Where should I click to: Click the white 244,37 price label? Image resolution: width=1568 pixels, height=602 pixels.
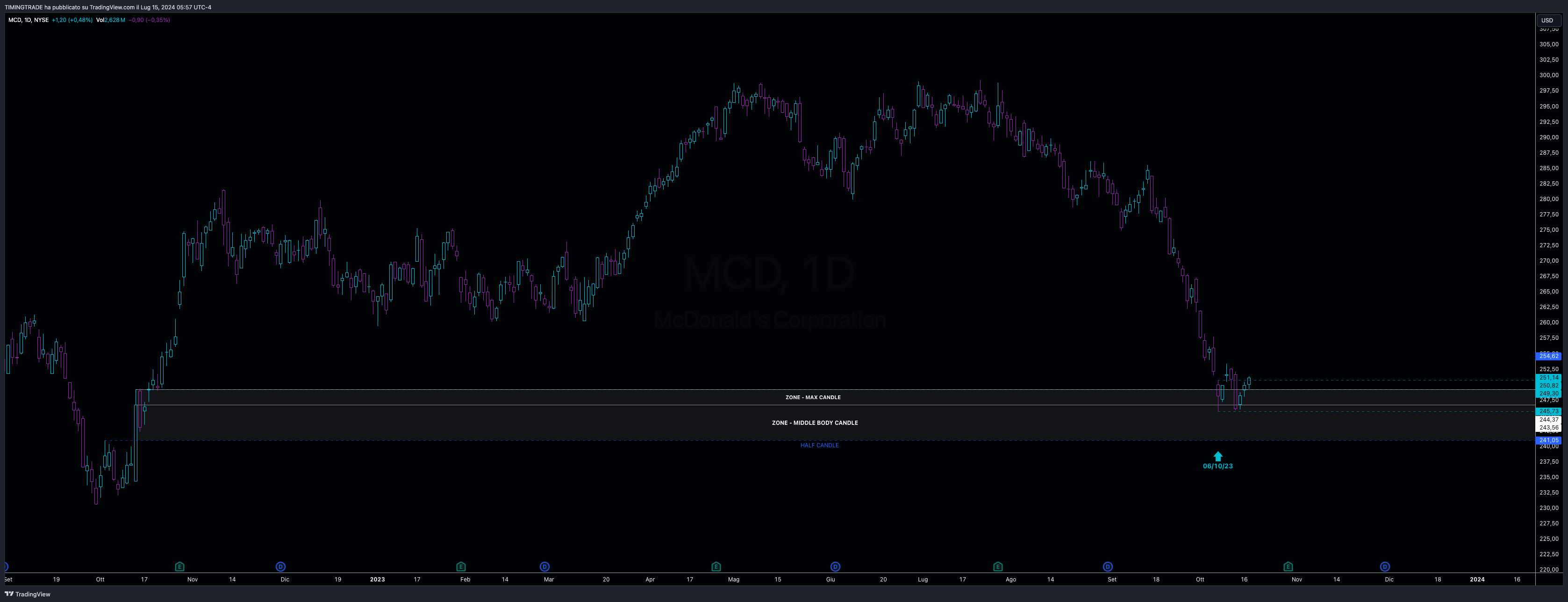point(1549,420)
